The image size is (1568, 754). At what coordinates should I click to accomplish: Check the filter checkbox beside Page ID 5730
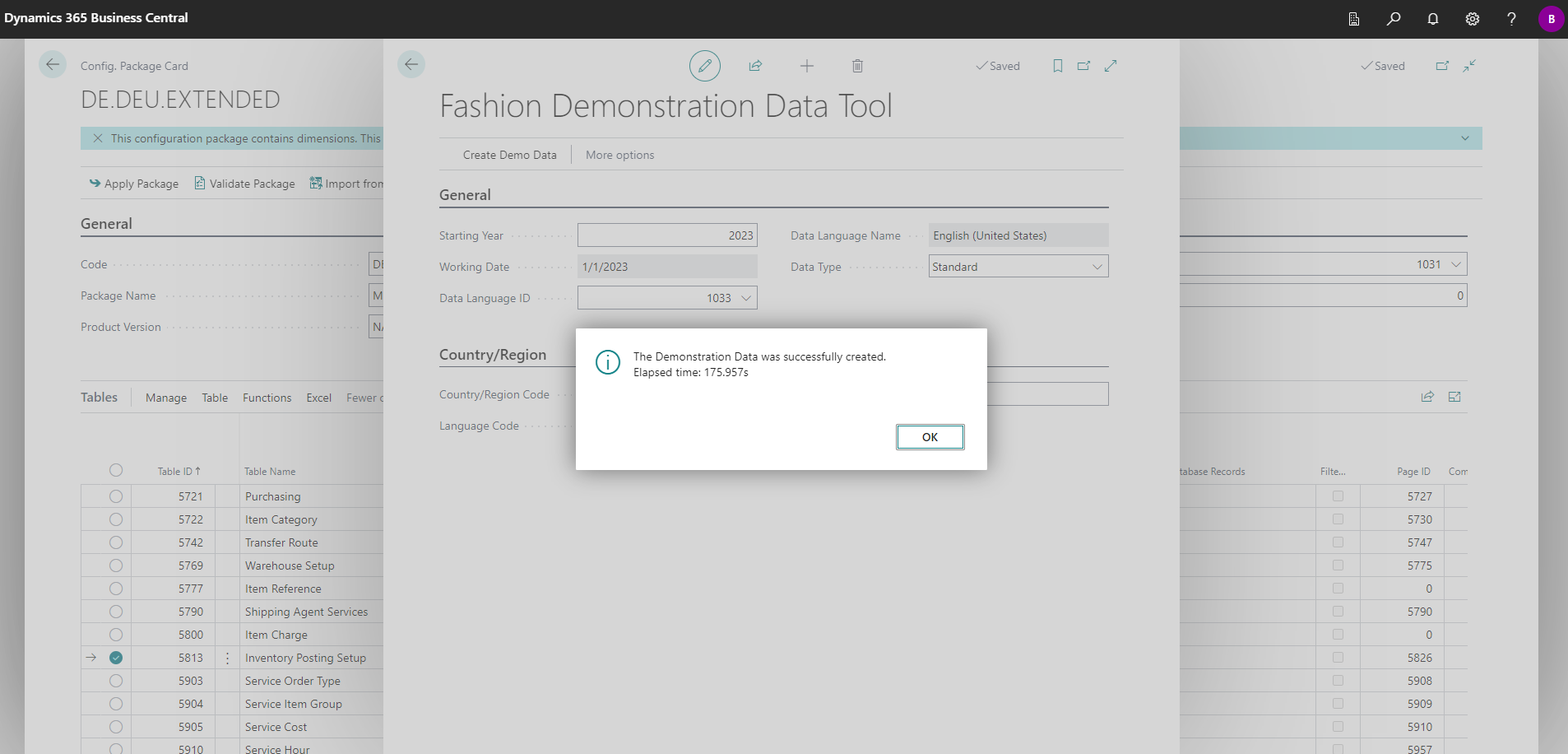1337,519
